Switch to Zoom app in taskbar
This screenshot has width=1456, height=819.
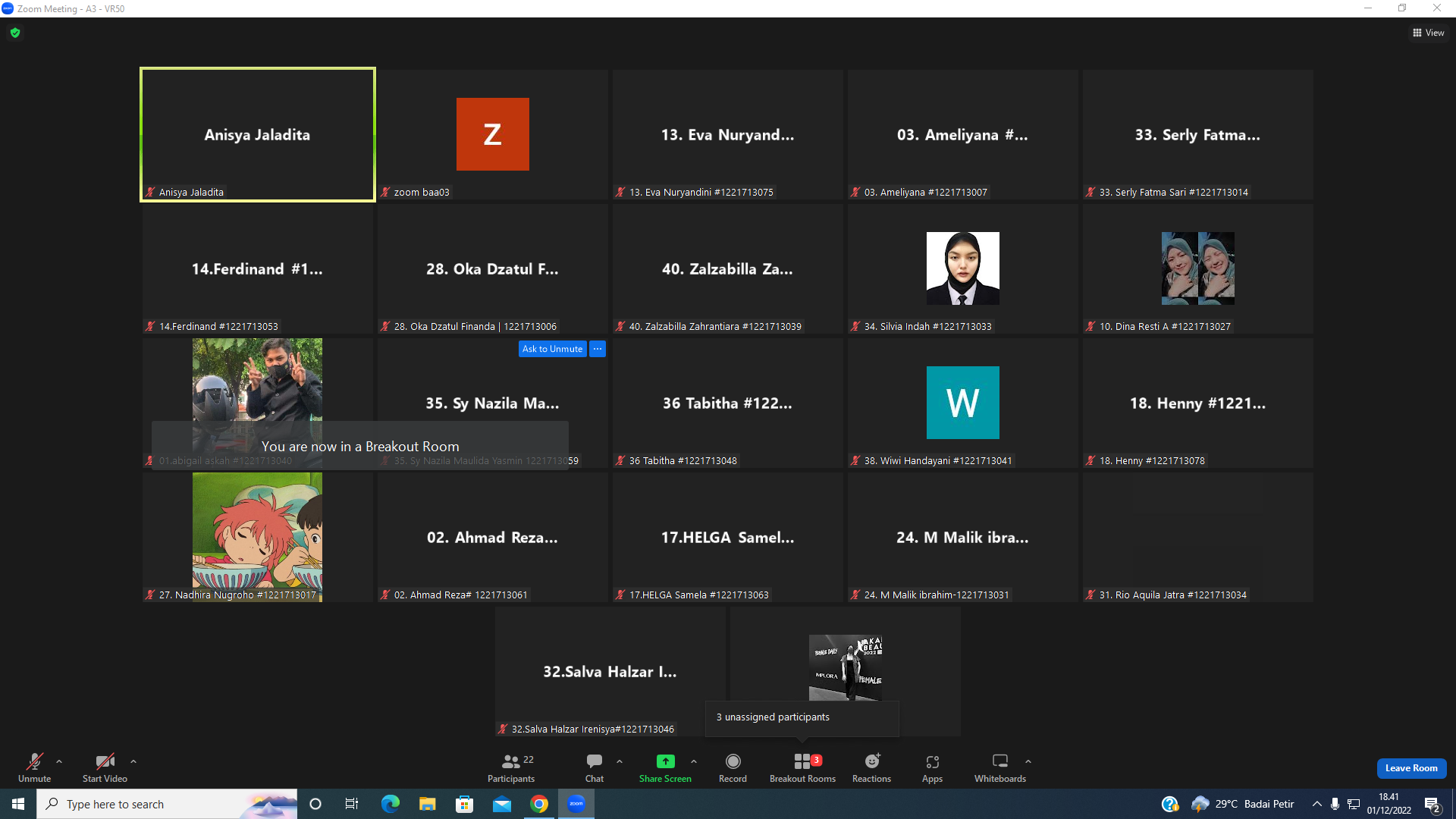pyautogui.click(x=576, y=804)
